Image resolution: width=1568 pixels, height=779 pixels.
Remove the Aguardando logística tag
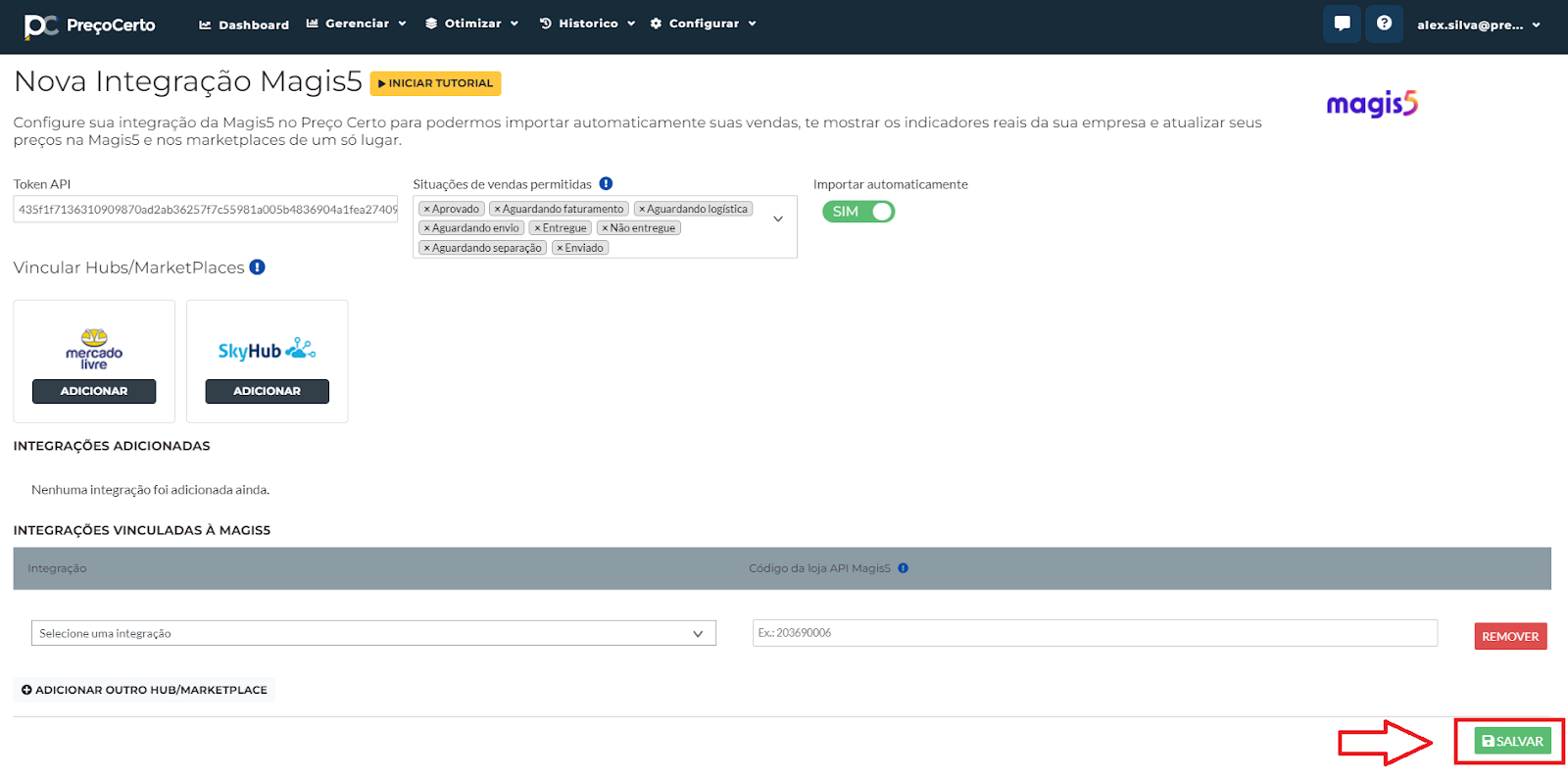pyautogui.click(x=642, y=209)
